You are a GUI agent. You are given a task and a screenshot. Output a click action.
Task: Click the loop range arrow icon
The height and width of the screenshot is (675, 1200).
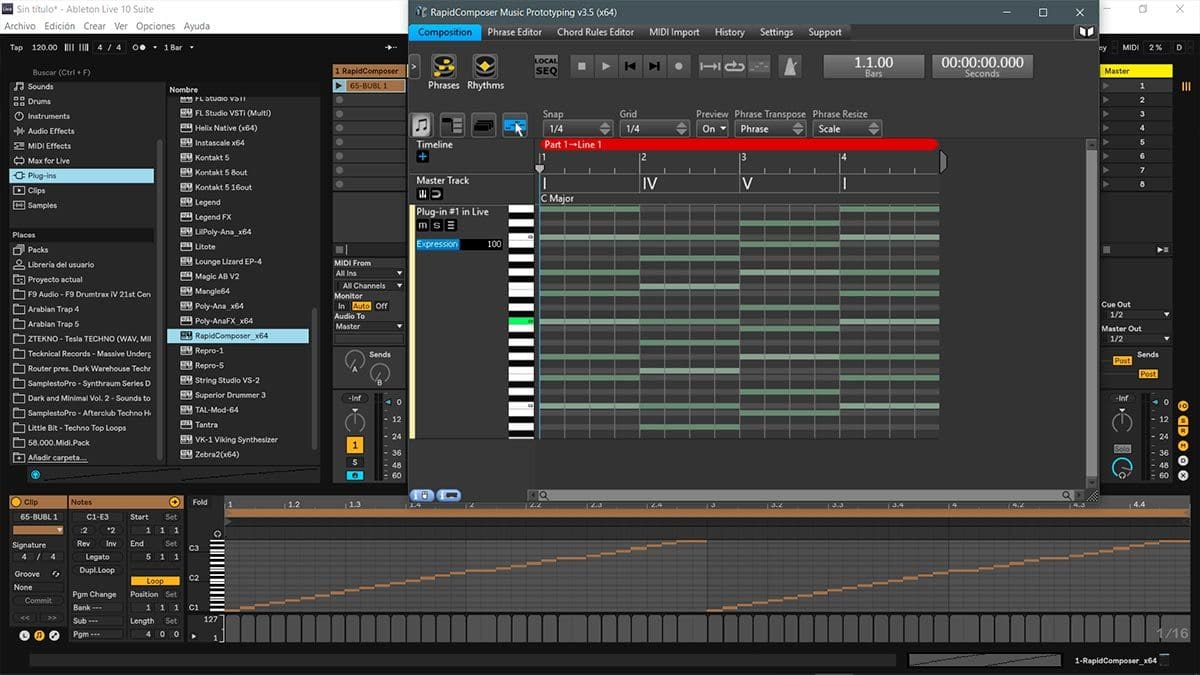[710, 66]
